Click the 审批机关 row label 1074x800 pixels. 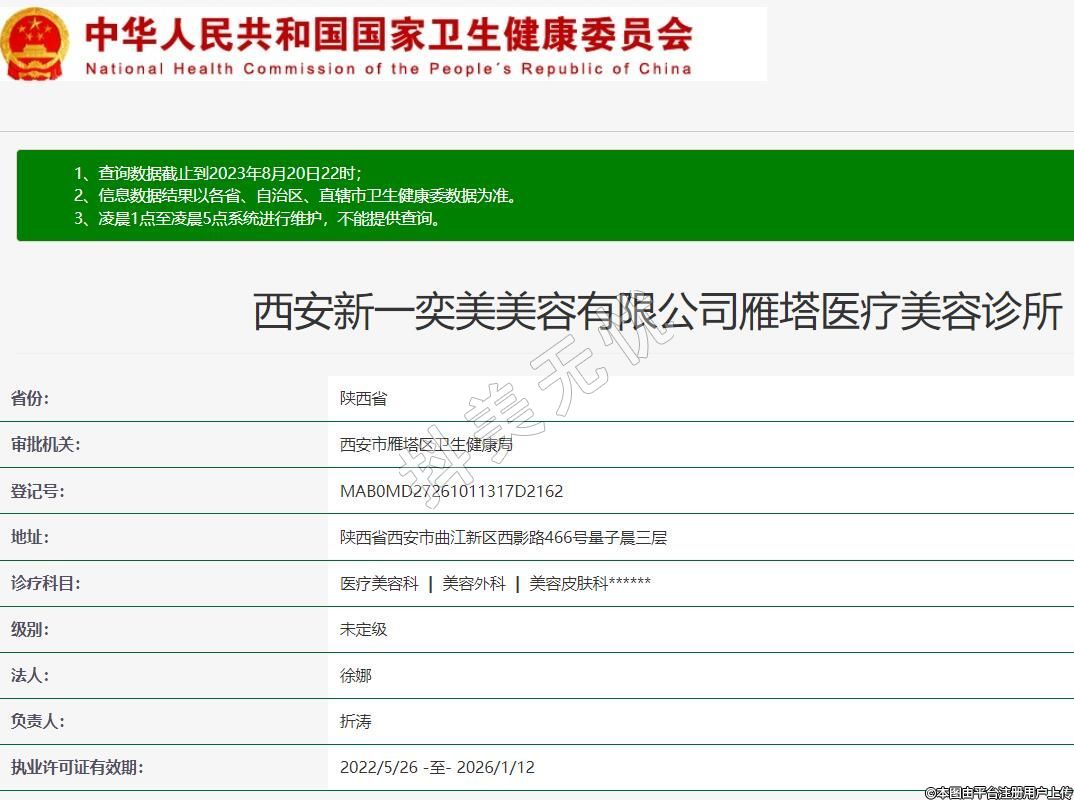(45, 445)
